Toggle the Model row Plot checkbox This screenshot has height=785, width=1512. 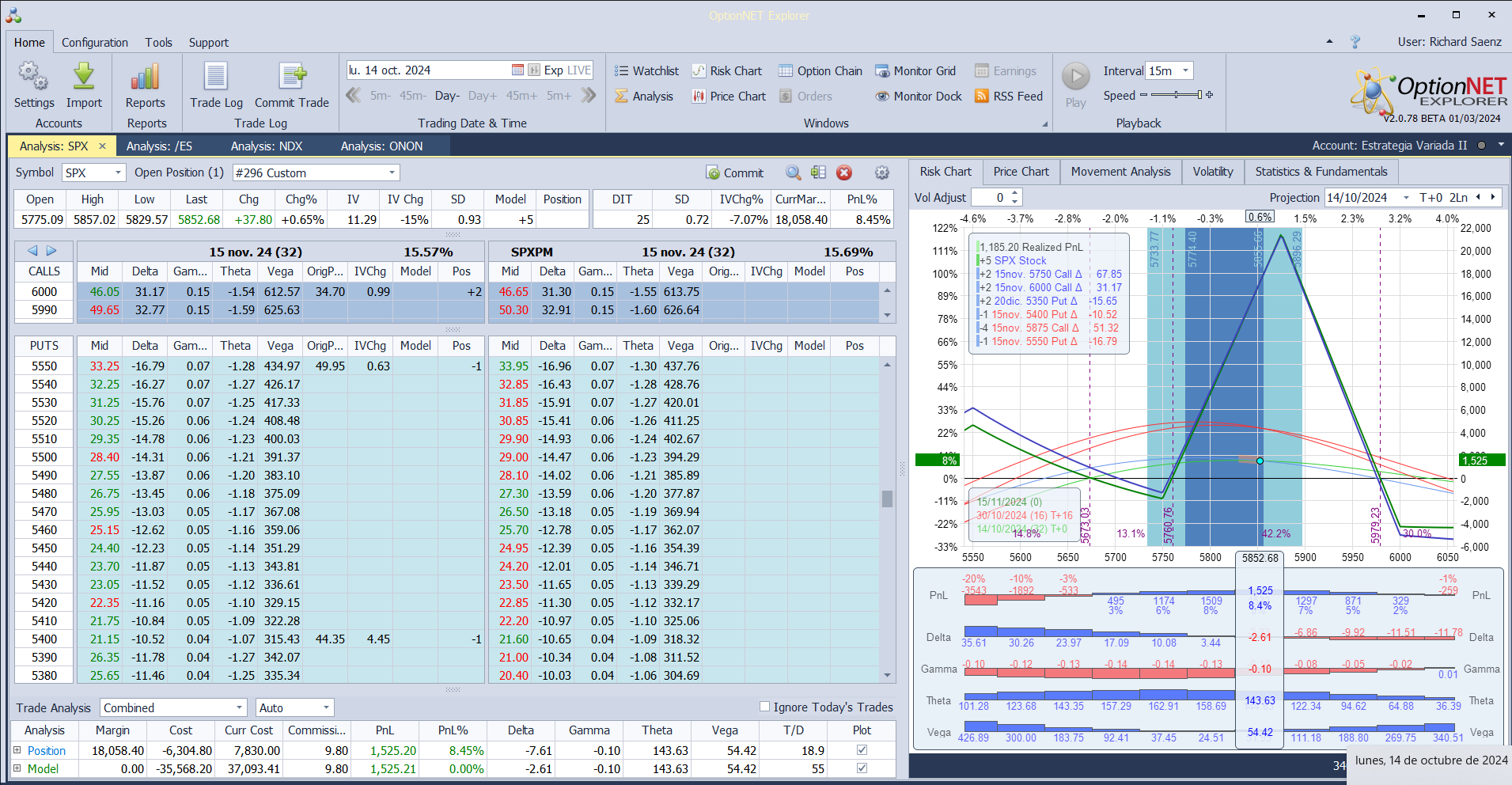pos(862,768)
